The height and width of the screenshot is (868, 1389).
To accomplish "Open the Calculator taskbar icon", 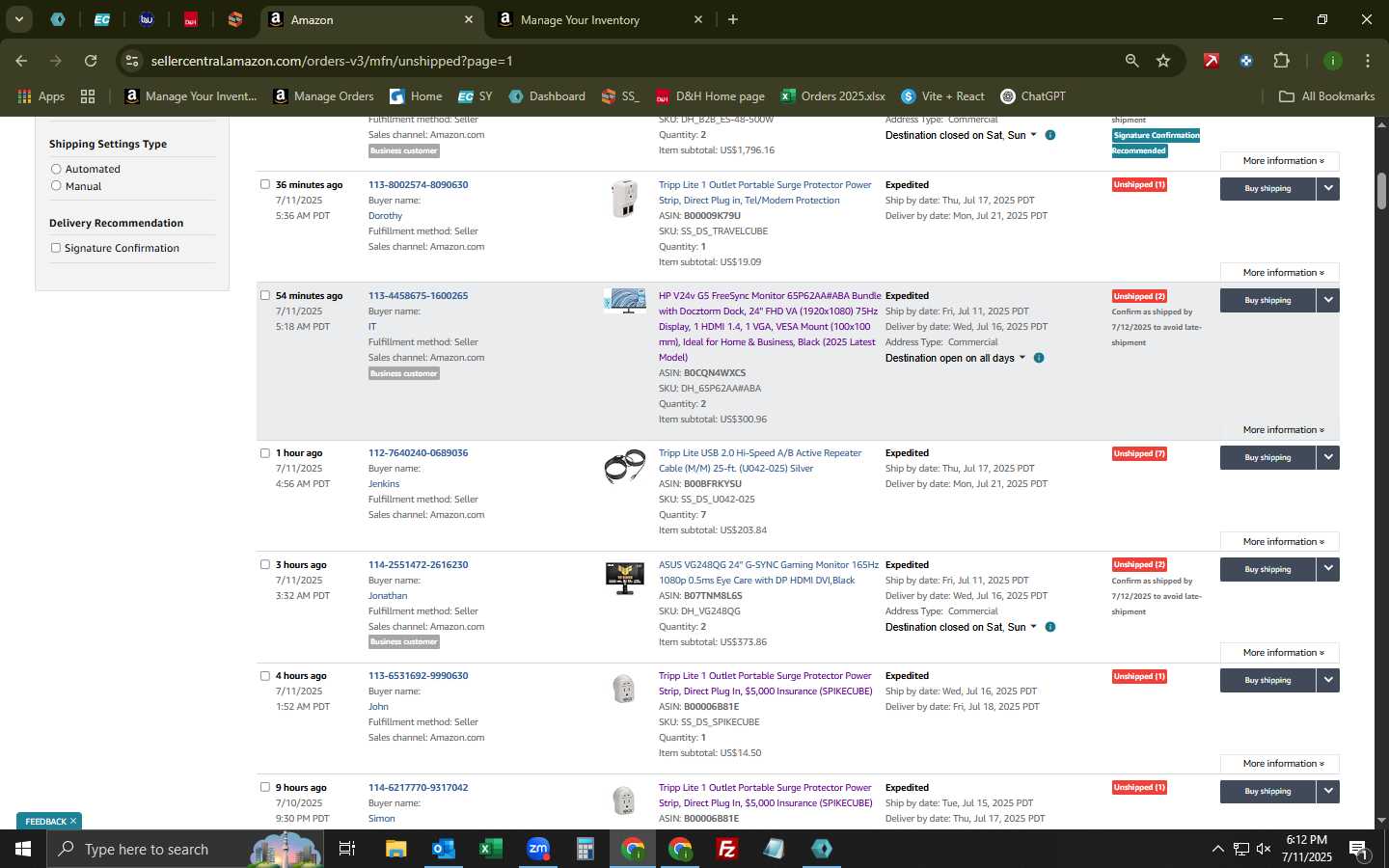I will (x=585, y=849).
